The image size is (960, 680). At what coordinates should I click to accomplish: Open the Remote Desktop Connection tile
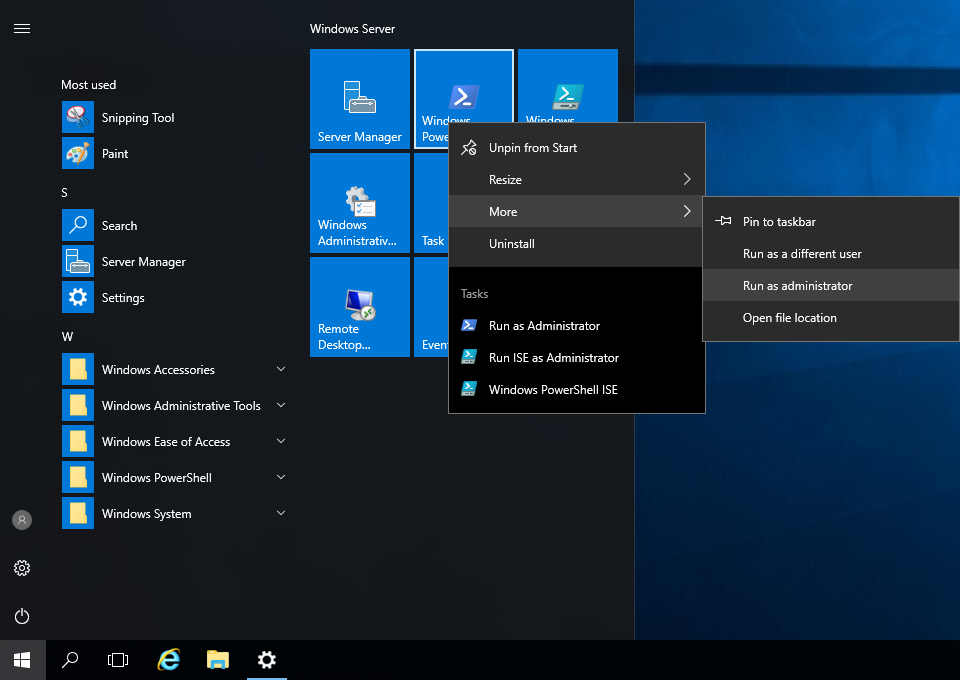pyautogui.click(x=359, y=306)
